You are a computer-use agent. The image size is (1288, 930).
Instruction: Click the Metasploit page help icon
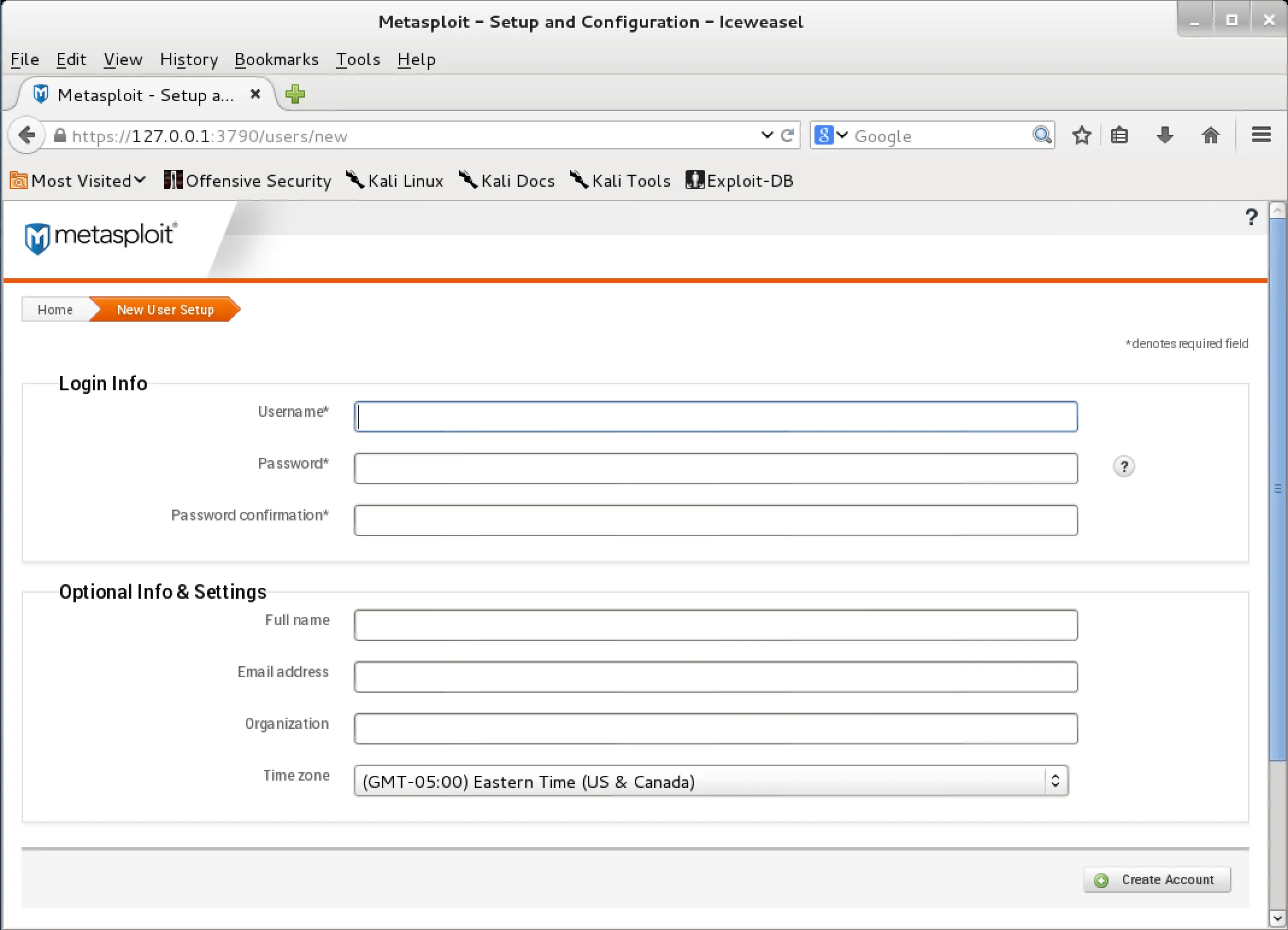[1251, 217]
